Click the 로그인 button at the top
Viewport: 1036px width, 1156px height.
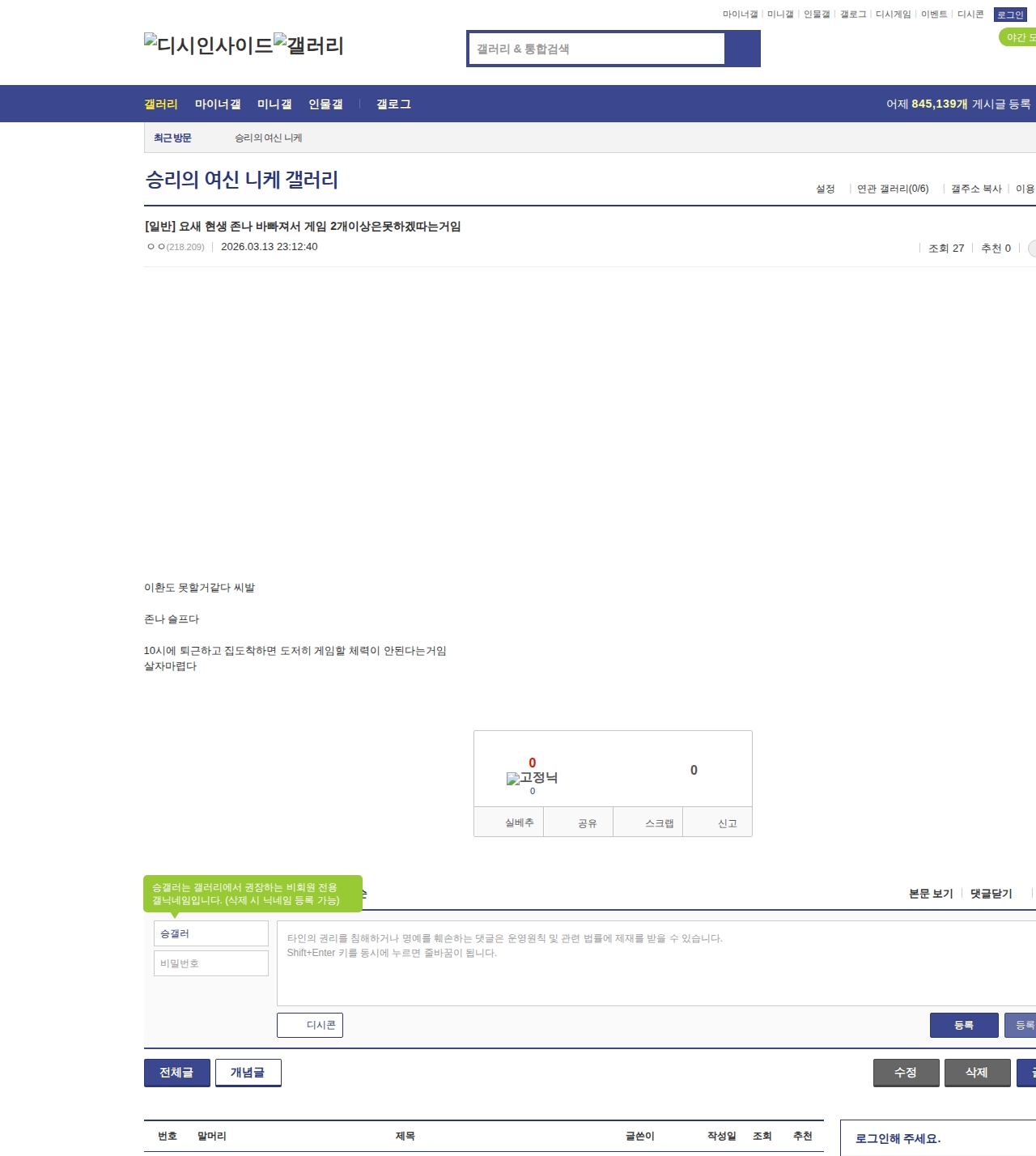pyautogui.click(x=1010, y=15)
